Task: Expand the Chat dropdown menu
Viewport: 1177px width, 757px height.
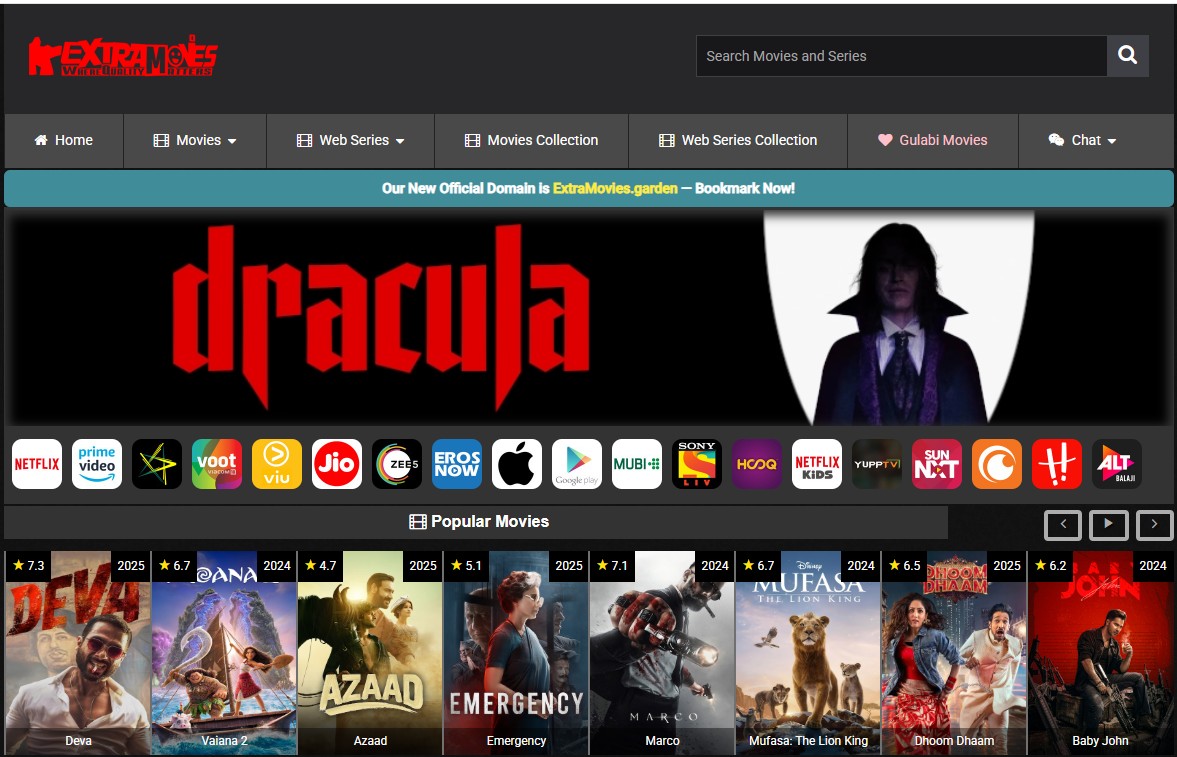Action: pos(1082,140)
